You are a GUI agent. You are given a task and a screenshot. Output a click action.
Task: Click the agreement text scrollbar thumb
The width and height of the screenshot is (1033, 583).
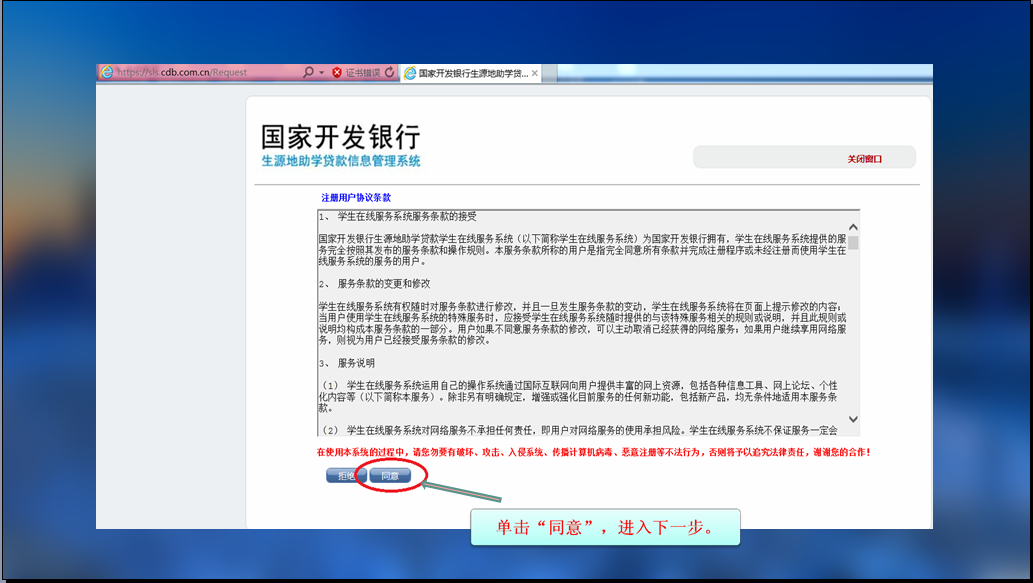pos(853,243)
